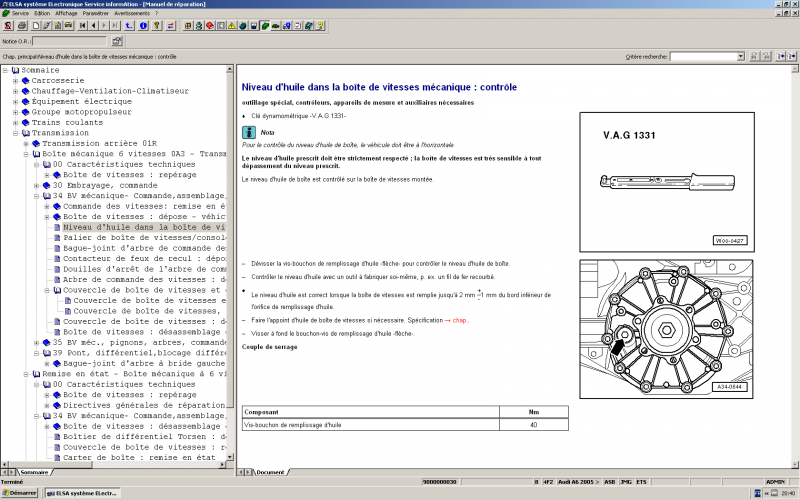The height and width of the screenshot is (500, 800).
Task: Expand the Carrosserie tree node
Action: (15, 81)
